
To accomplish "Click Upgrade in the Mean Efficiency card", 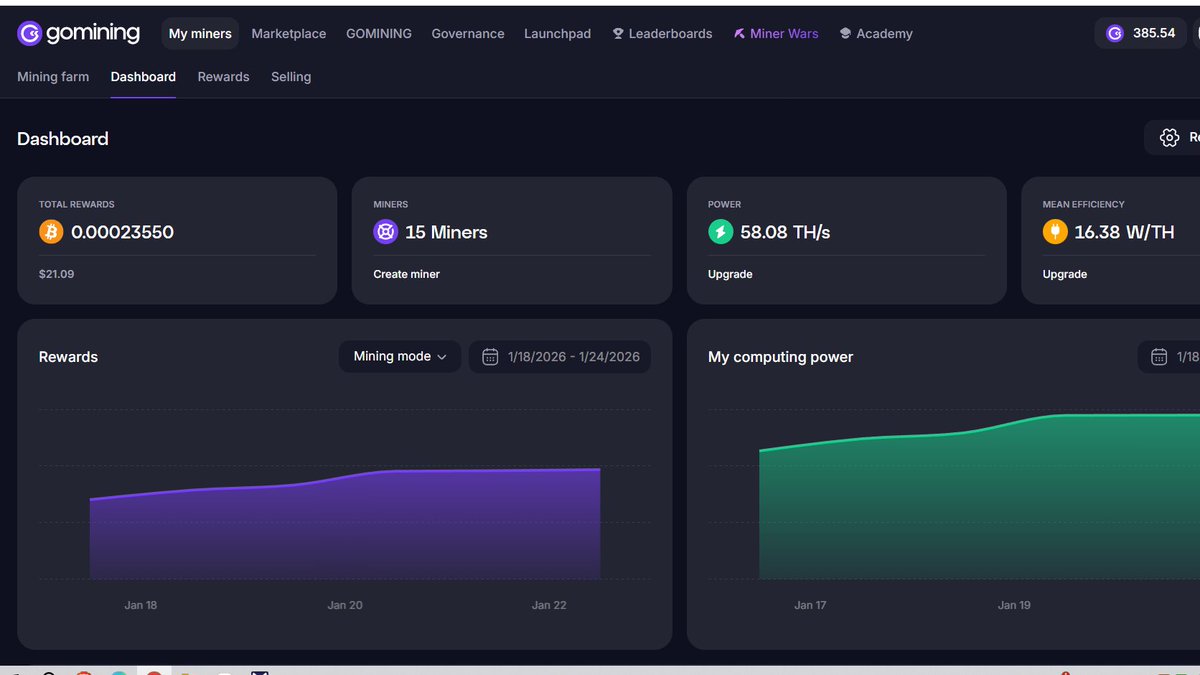I will [1065, 274].
